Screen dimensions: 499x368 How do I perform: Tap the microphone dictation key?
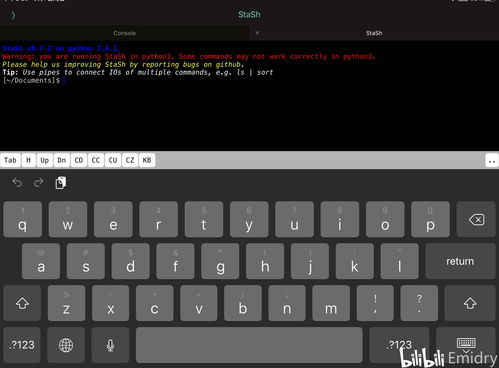(x=110, y=345)
